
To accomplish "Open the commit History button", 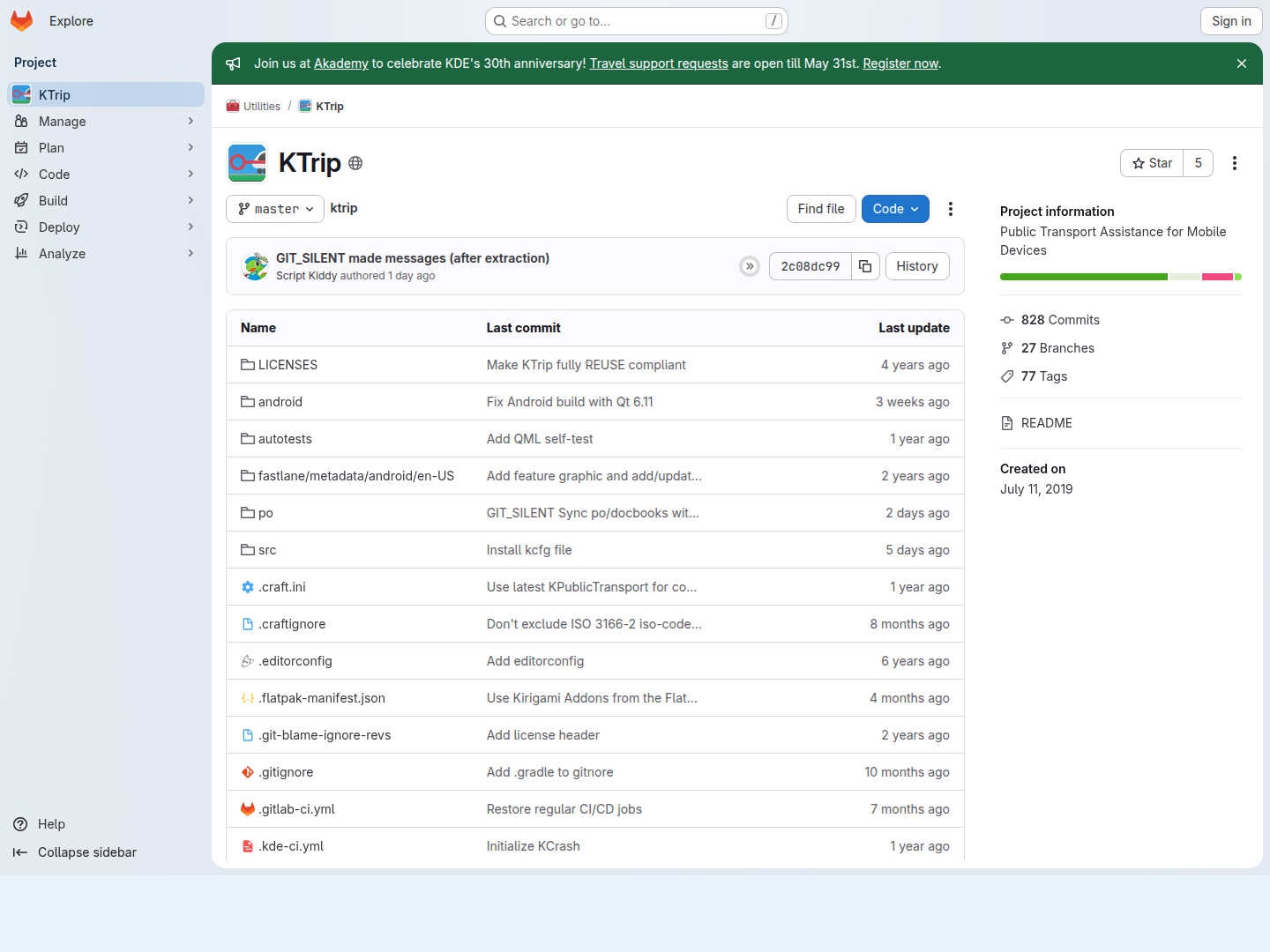I will (x=917, y=266).
